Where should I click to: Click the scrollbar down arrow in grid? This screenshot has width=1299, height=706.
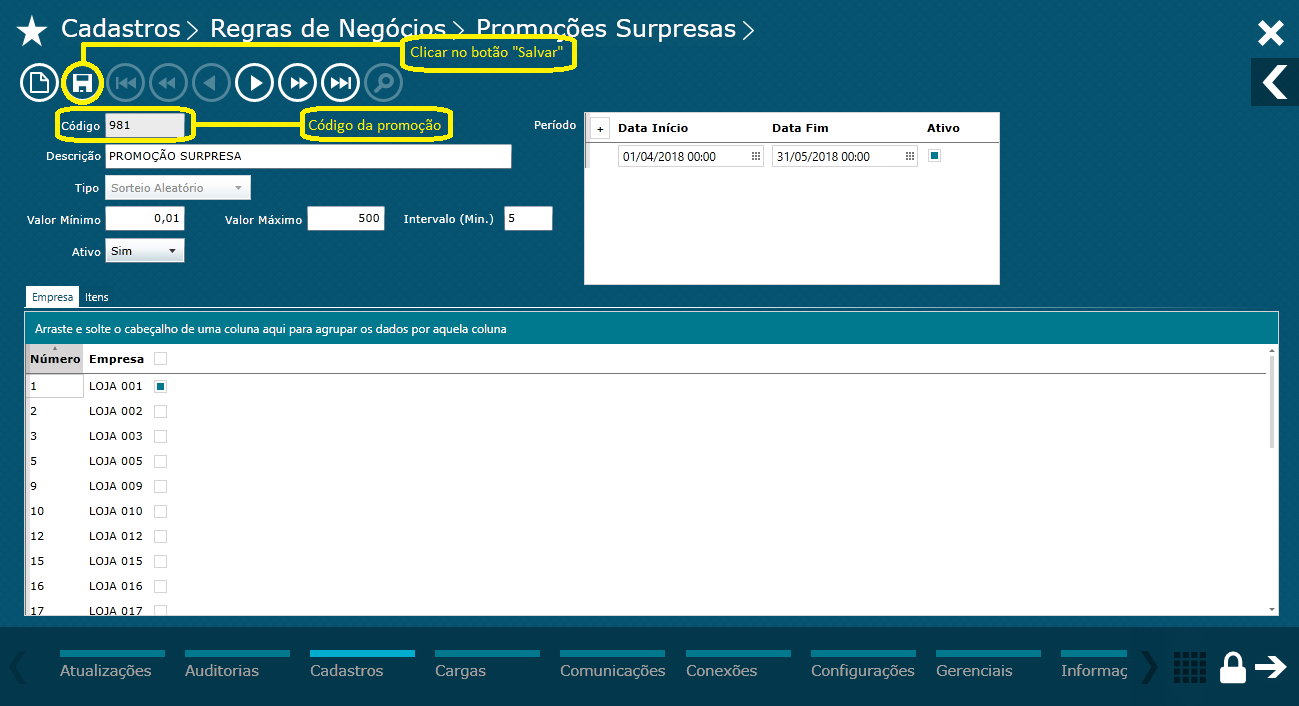(x=1272, y=609)
